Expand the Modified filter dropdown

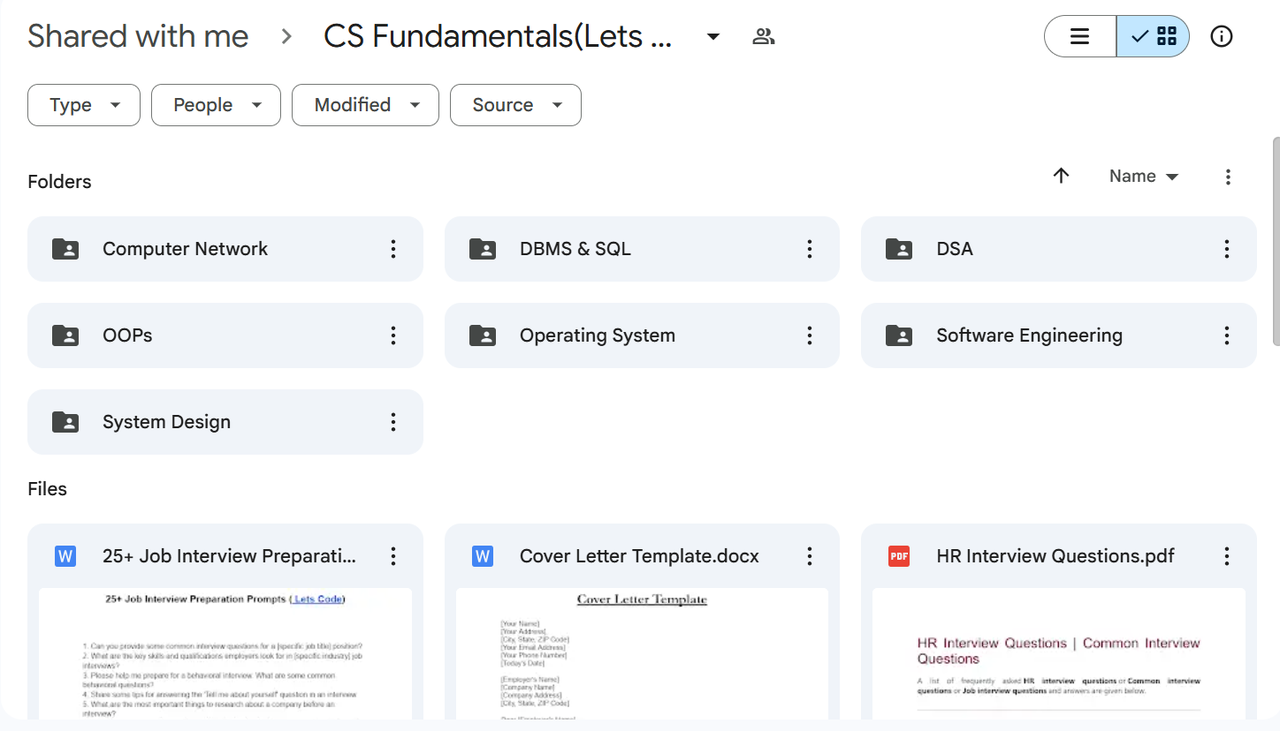tap(365, 105)
